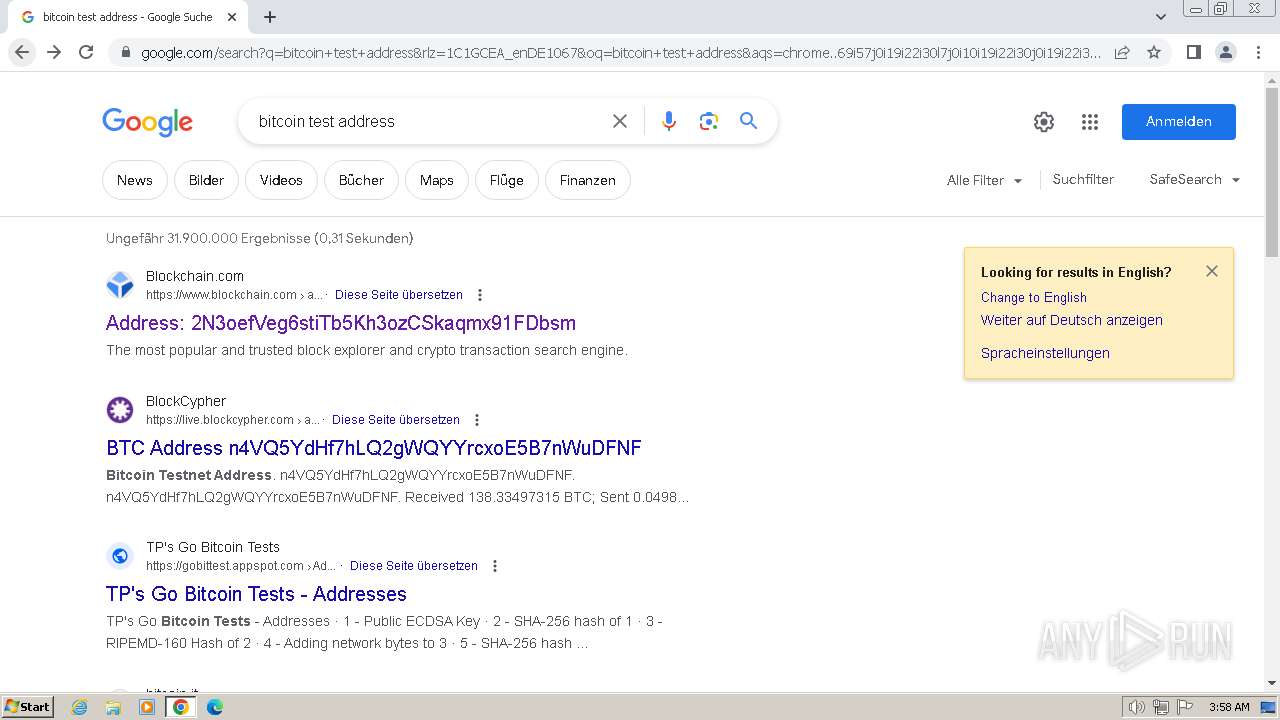The height and width of the screenshot is (720, 1280).
Task: Open the Chrome profile avatar icon
Action: tap(1225, 52)
